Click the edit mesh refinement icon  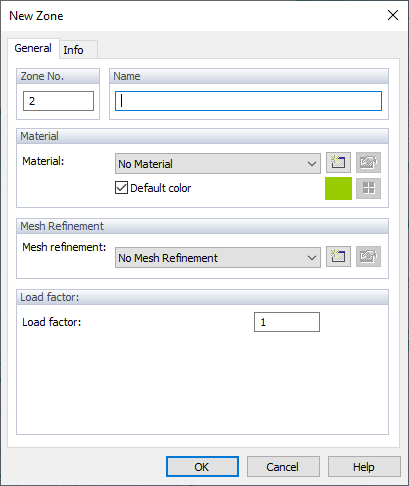368,257
